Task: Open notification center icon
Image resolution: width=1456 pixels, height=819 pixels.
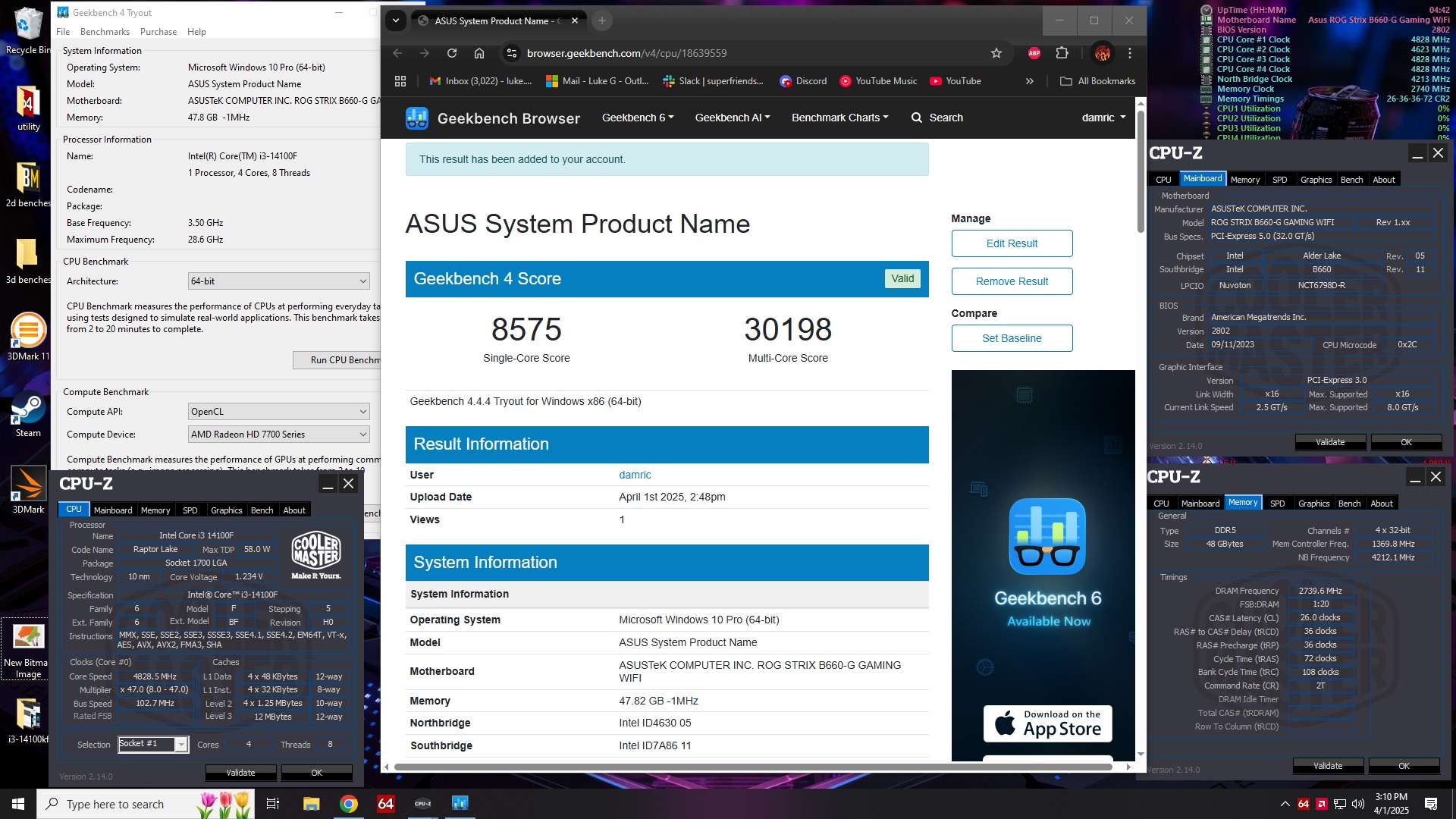Action: (1431, 804)
